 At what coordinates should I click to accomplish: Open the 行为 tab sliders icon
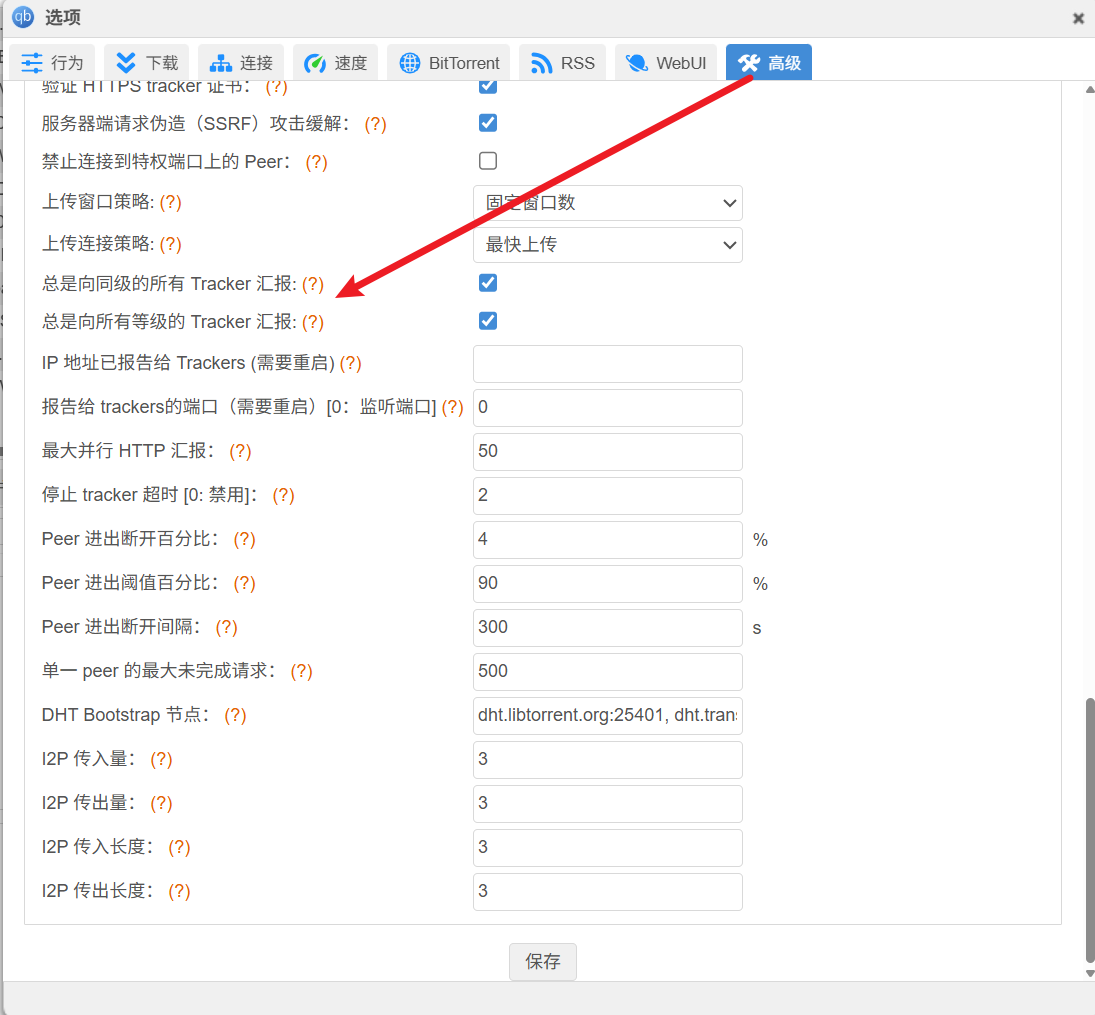click(x=32, y=63)
